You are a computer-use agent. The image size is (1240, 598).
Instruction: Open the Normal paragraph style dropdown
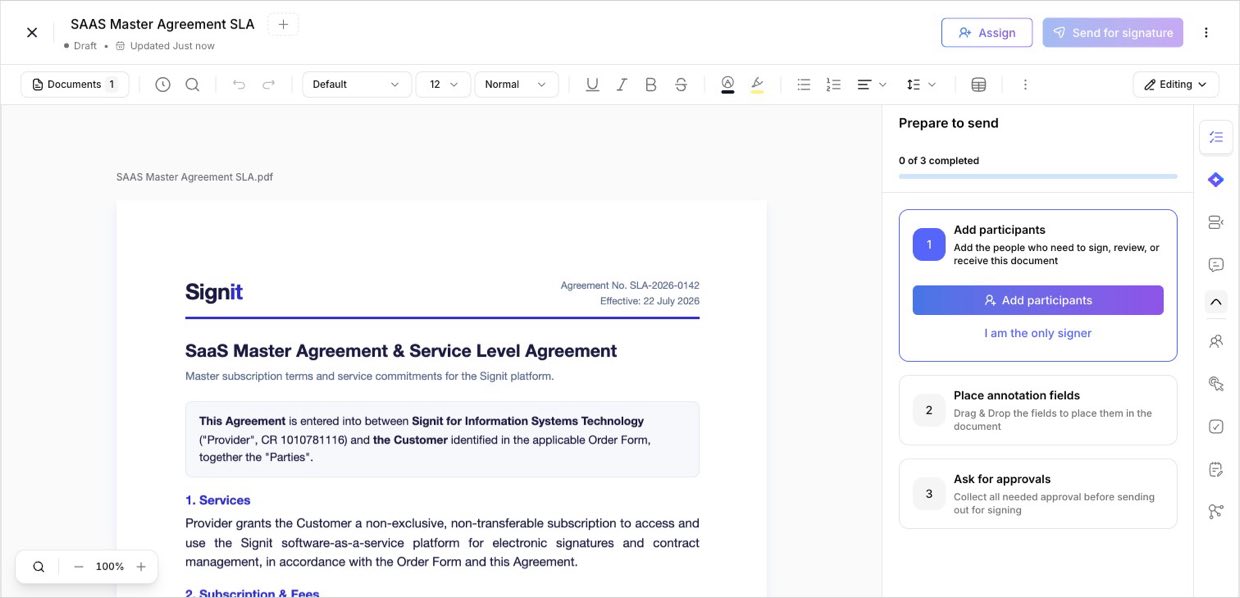pyautogui.click(x=516, y=85)
